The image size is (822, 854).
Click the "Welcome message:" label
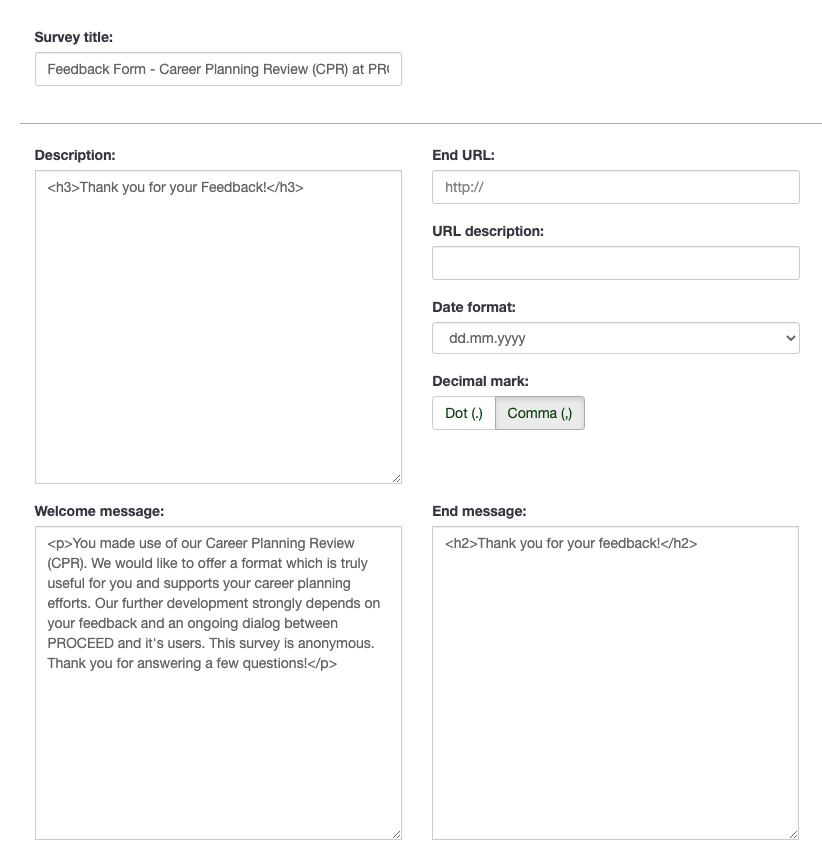tap(99, 511)
